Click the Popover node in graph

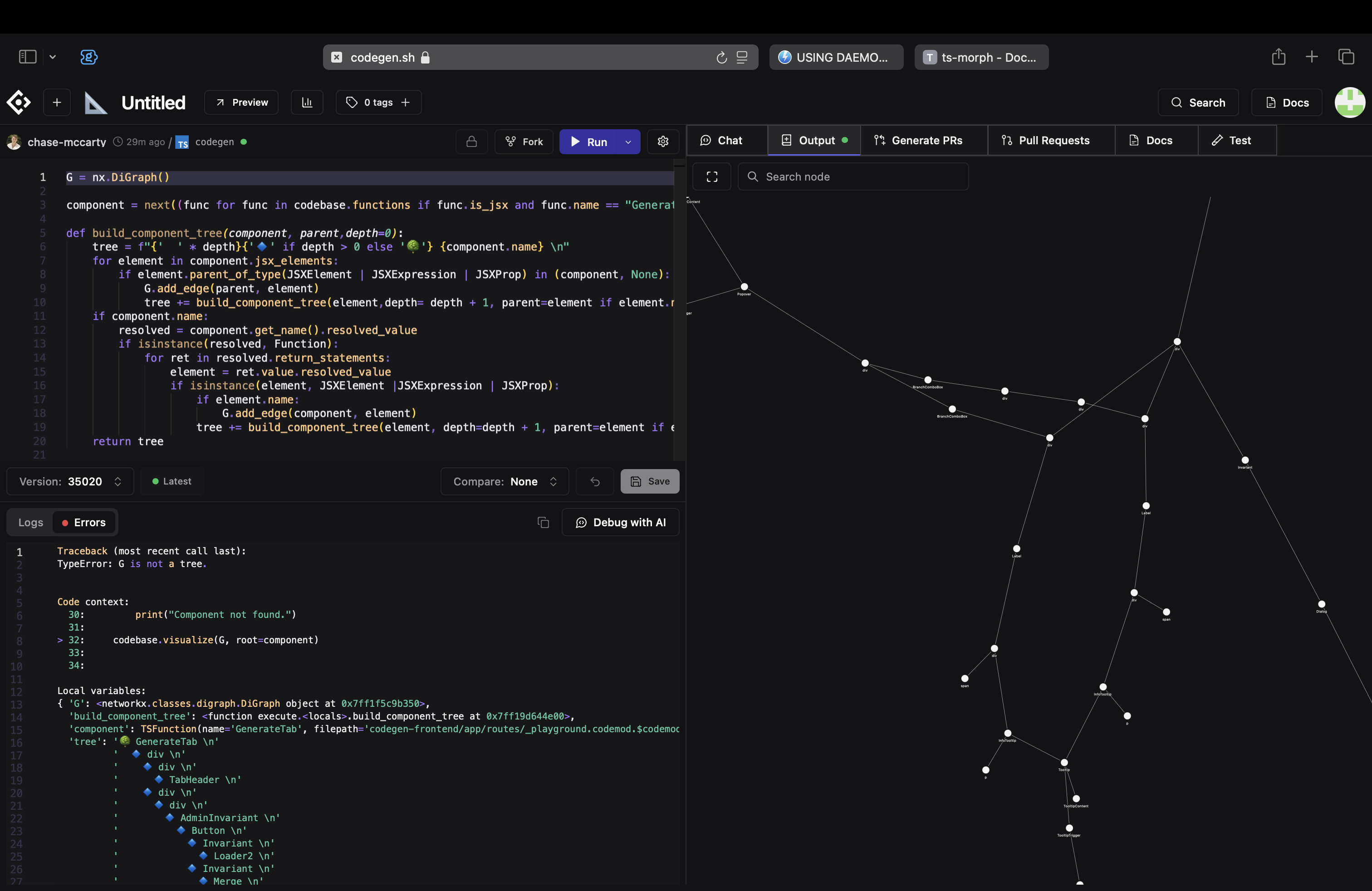[744, 287]
